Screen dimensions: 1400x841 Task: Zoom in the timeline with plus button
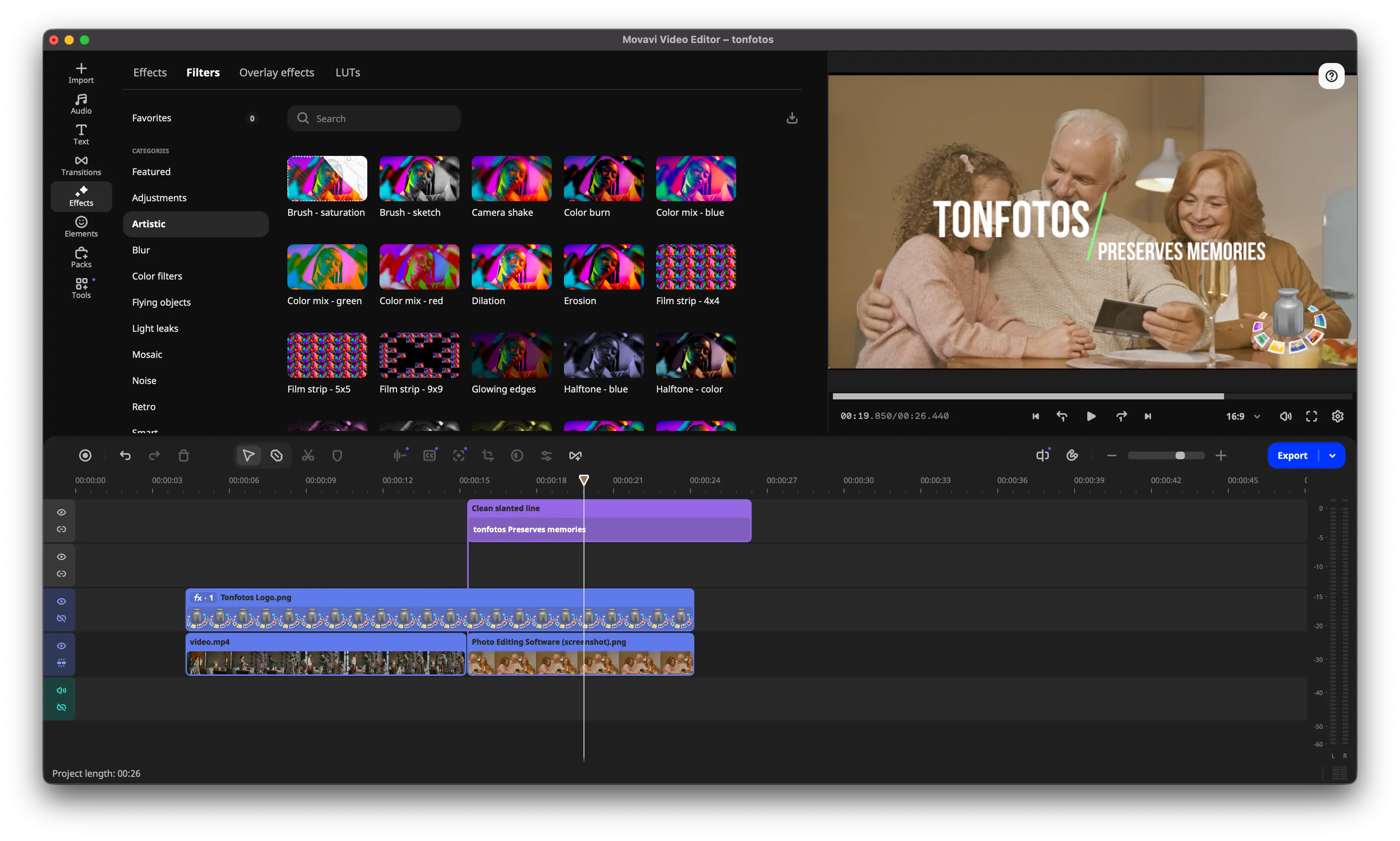tap(1221, 455)
